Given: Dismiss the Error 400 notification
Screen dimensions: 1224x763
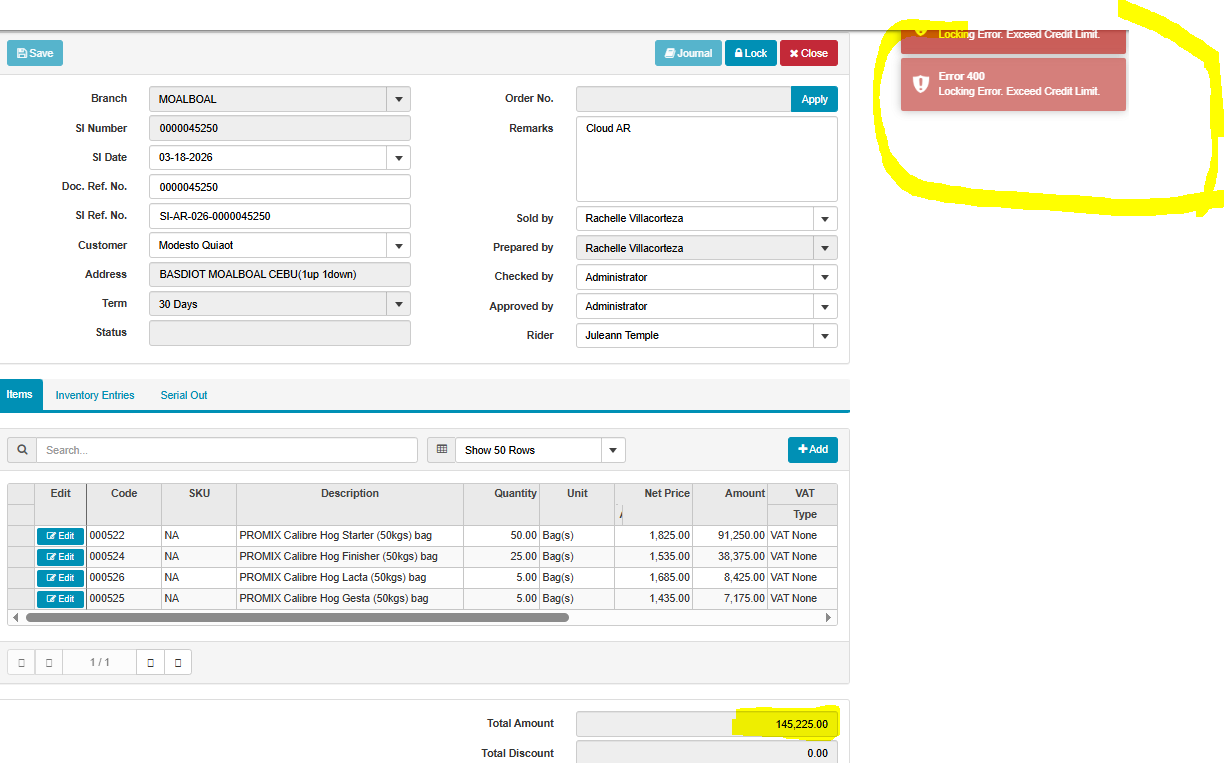Looking at the screenshot, I should point(1013,84).
